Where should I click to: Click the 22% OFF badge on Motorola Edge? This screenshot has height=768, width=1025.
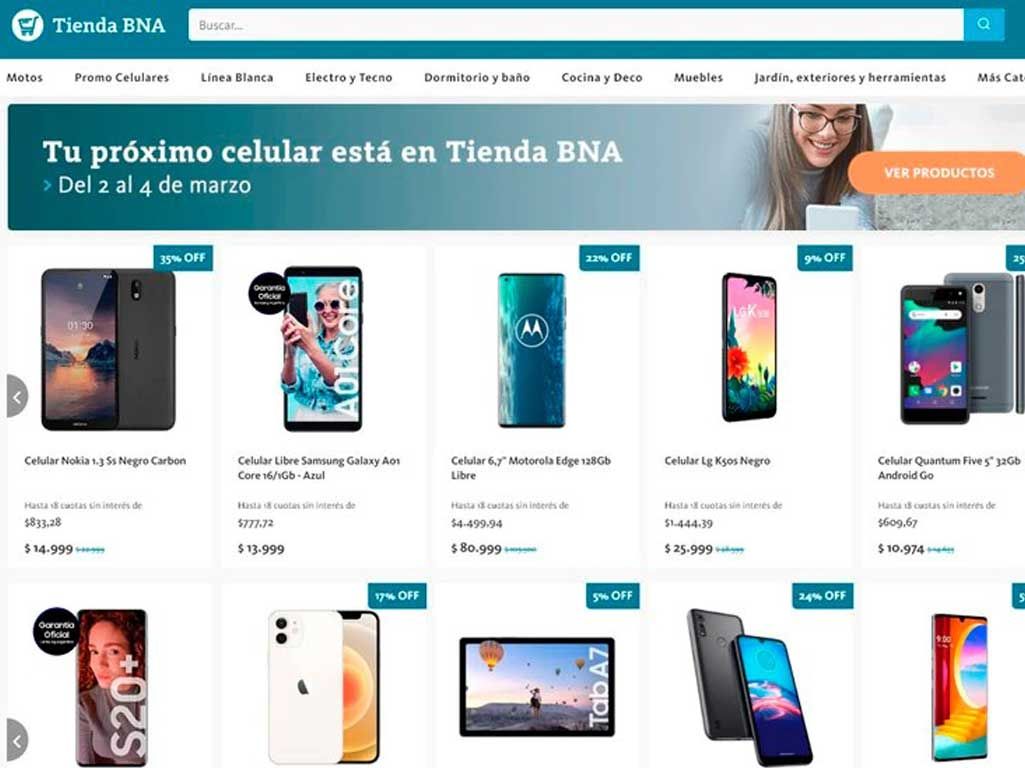[x=609, y=258]
